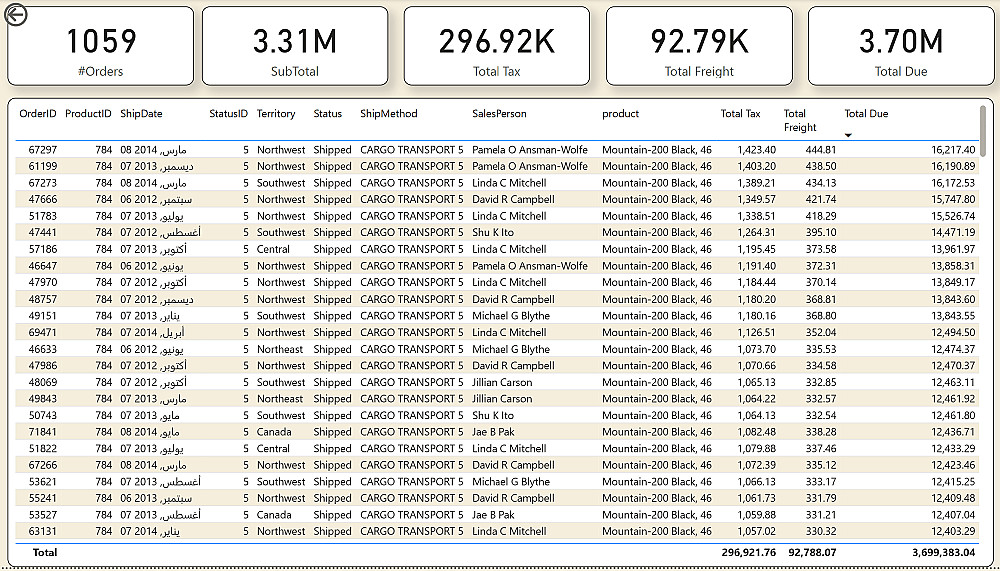Click total due value 12,423.46
1000x571 pixels.
click(953, 465)
